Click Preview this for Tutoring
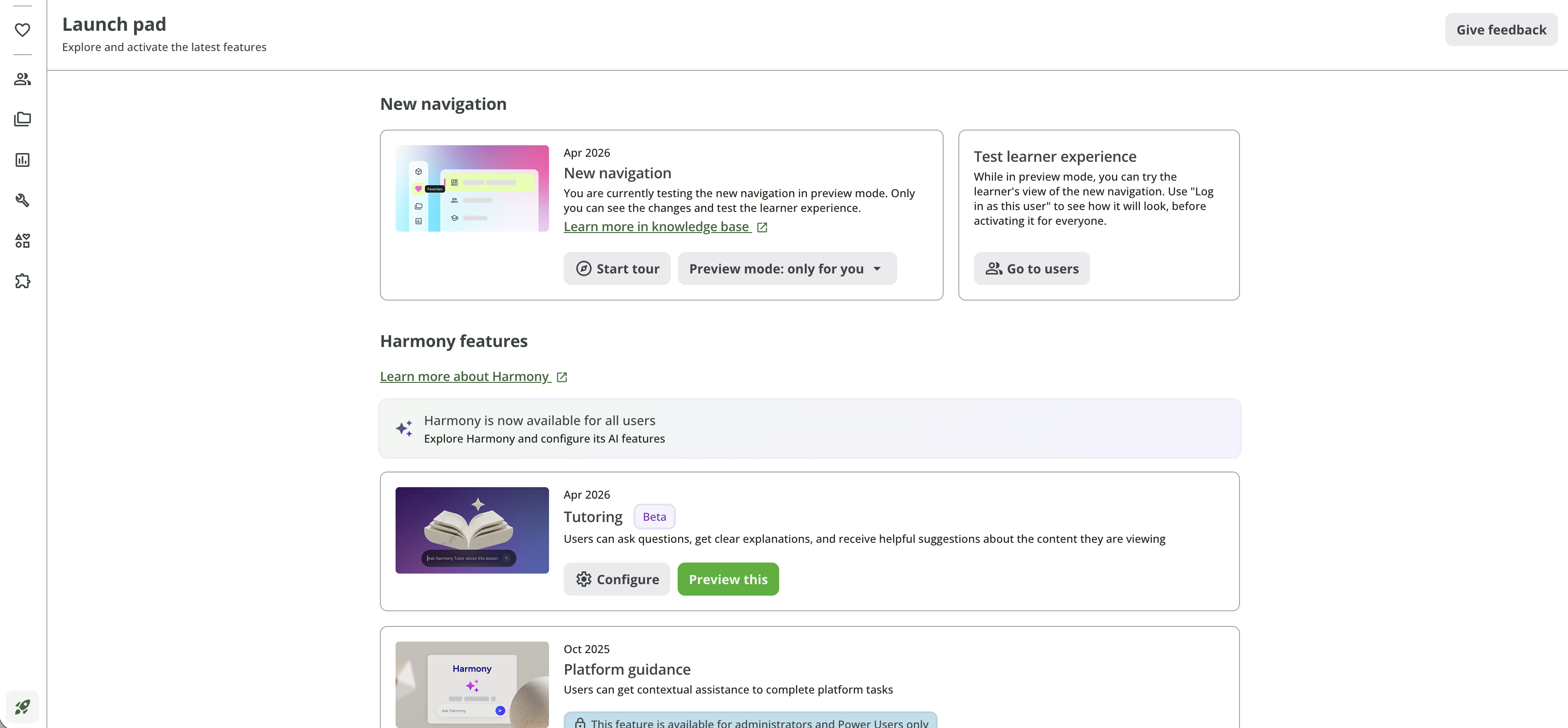The image size is (1568, 728). click(x=728, y=579)
